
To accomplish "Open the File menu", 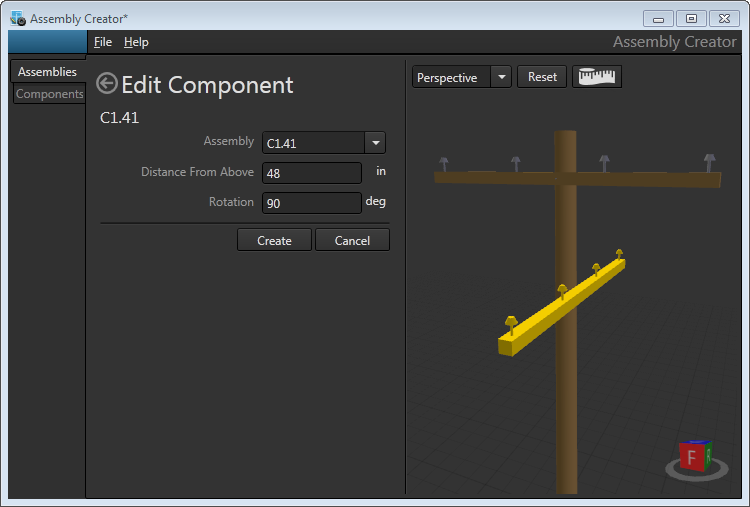I will point(103,42).
